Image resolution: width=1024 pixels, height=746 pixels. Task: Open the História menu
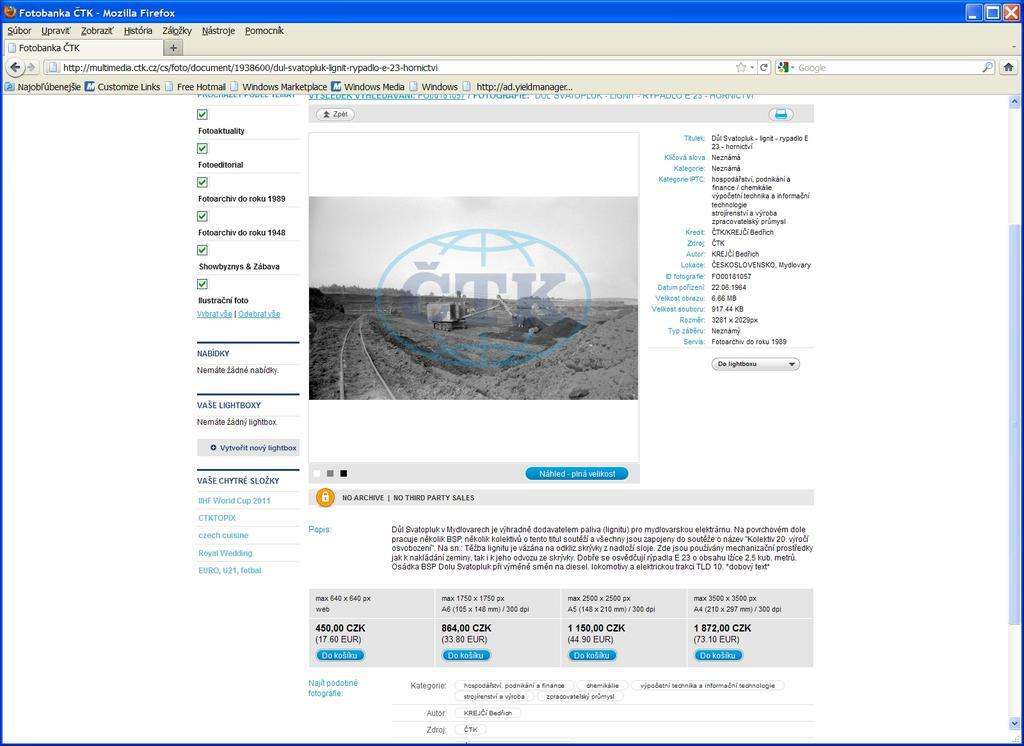pos(138,31)
